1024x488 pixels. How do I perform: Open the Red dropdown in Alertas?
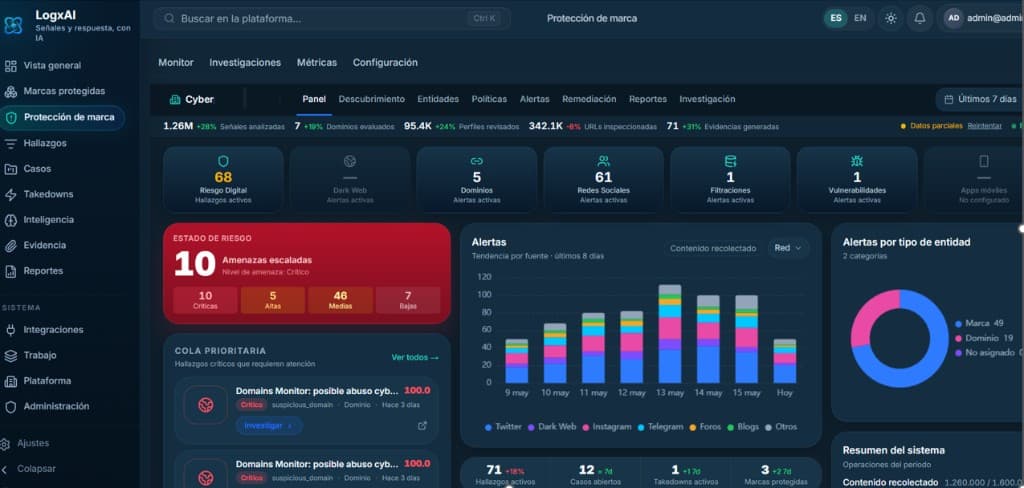[788, 248]
